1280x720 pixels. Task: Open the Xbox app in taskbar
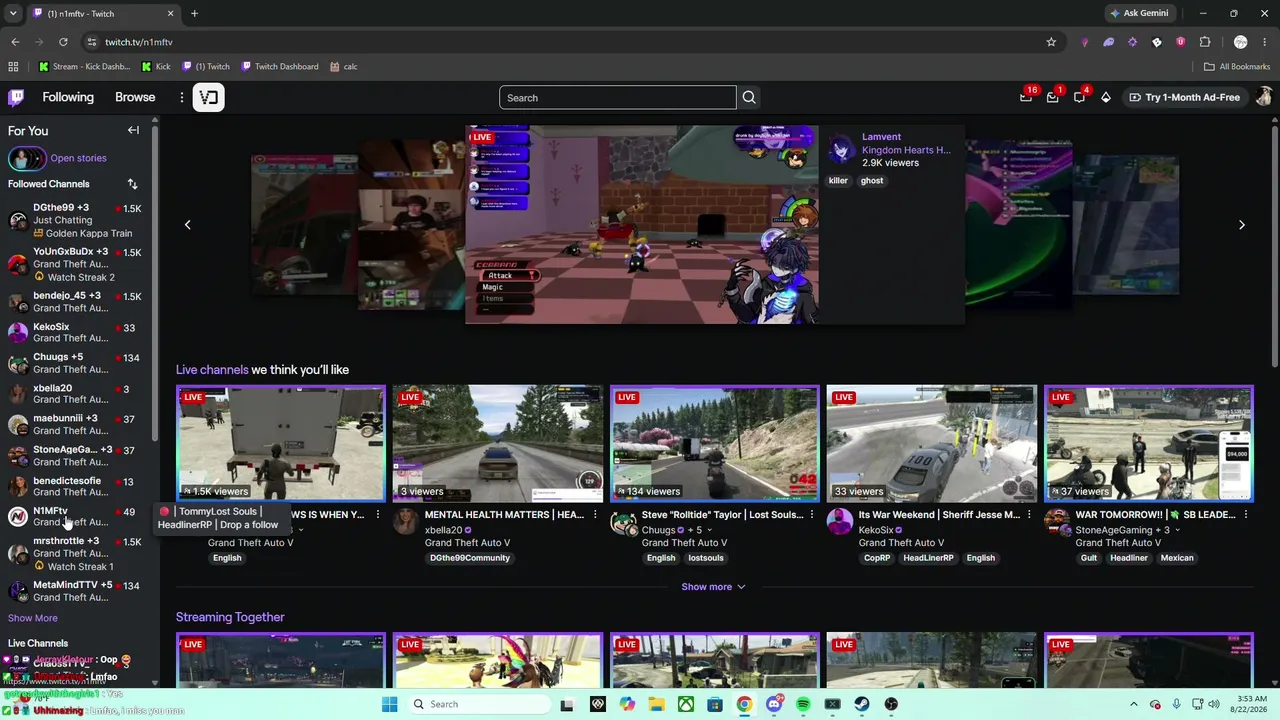686,704
